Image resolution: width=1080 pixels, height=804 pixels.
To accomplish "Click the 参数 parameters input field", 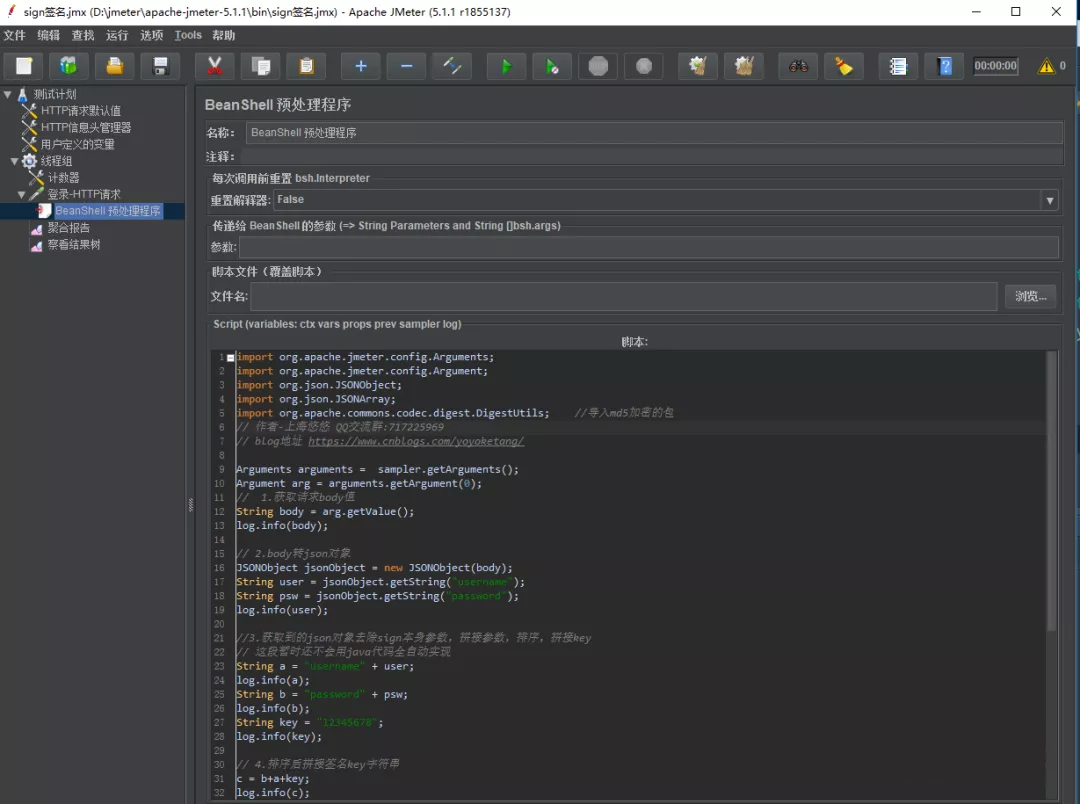I will (x=649, y=247).
